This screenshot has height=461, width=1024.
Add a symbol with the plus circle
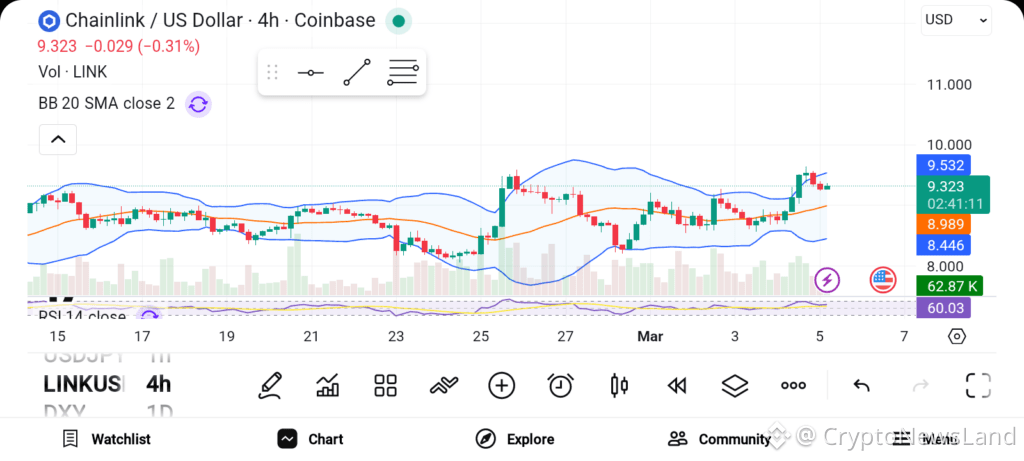click(502, 385)
